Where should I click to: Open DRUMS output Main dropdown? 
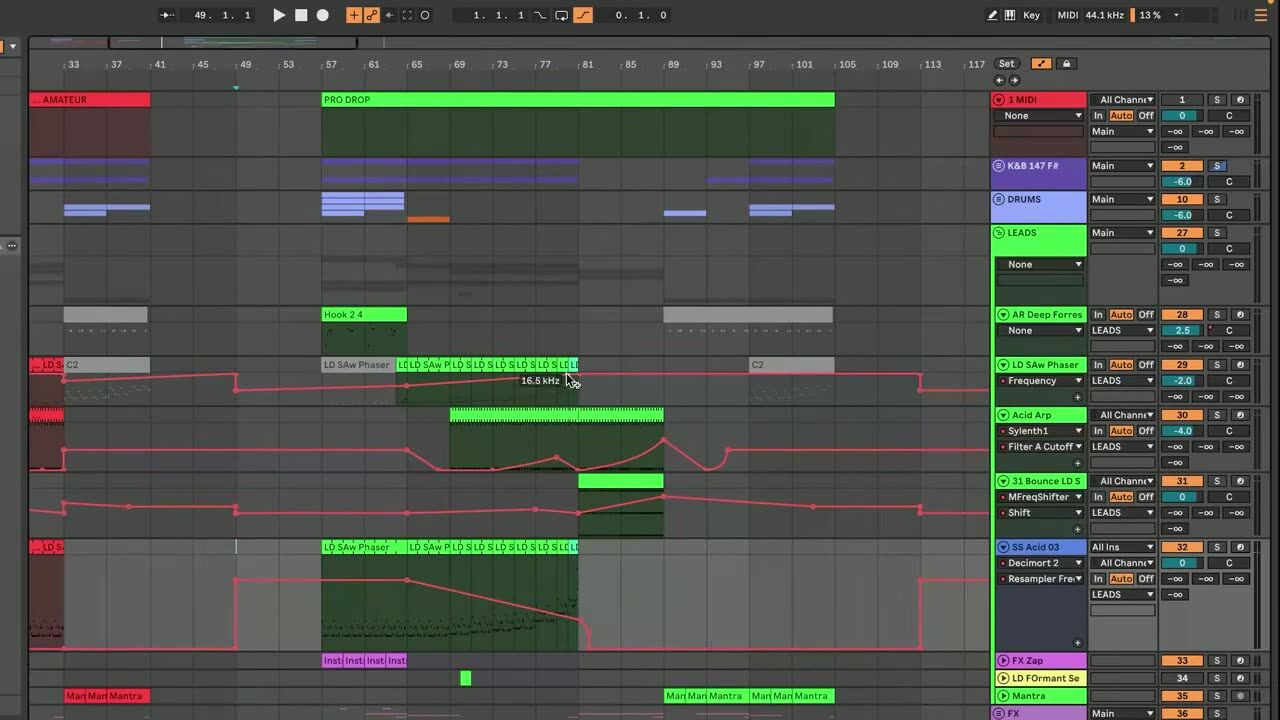1122,199
